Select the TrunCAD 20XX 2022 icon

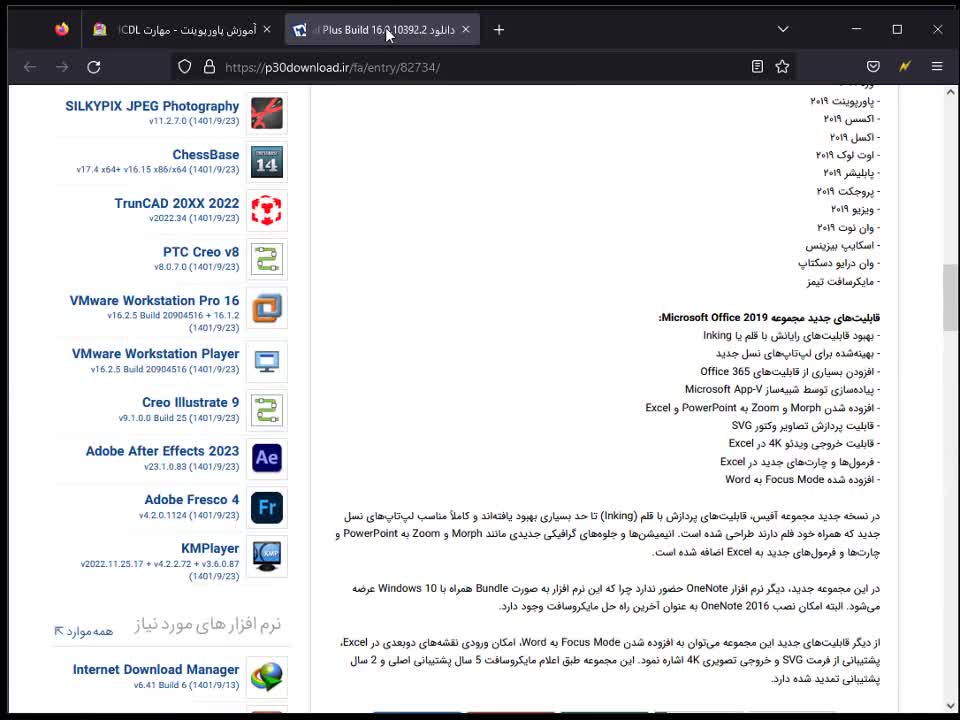click(x=266, y=211)
